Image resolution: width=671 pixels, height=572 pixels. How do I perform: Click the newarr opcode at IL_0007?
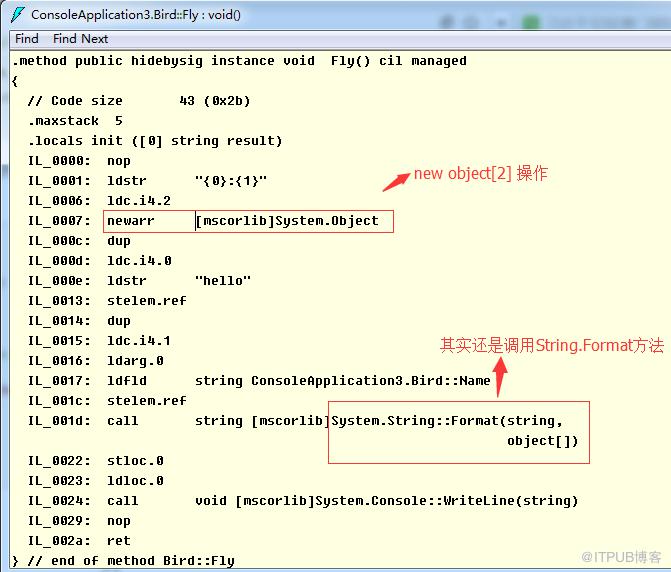point(131,221)
